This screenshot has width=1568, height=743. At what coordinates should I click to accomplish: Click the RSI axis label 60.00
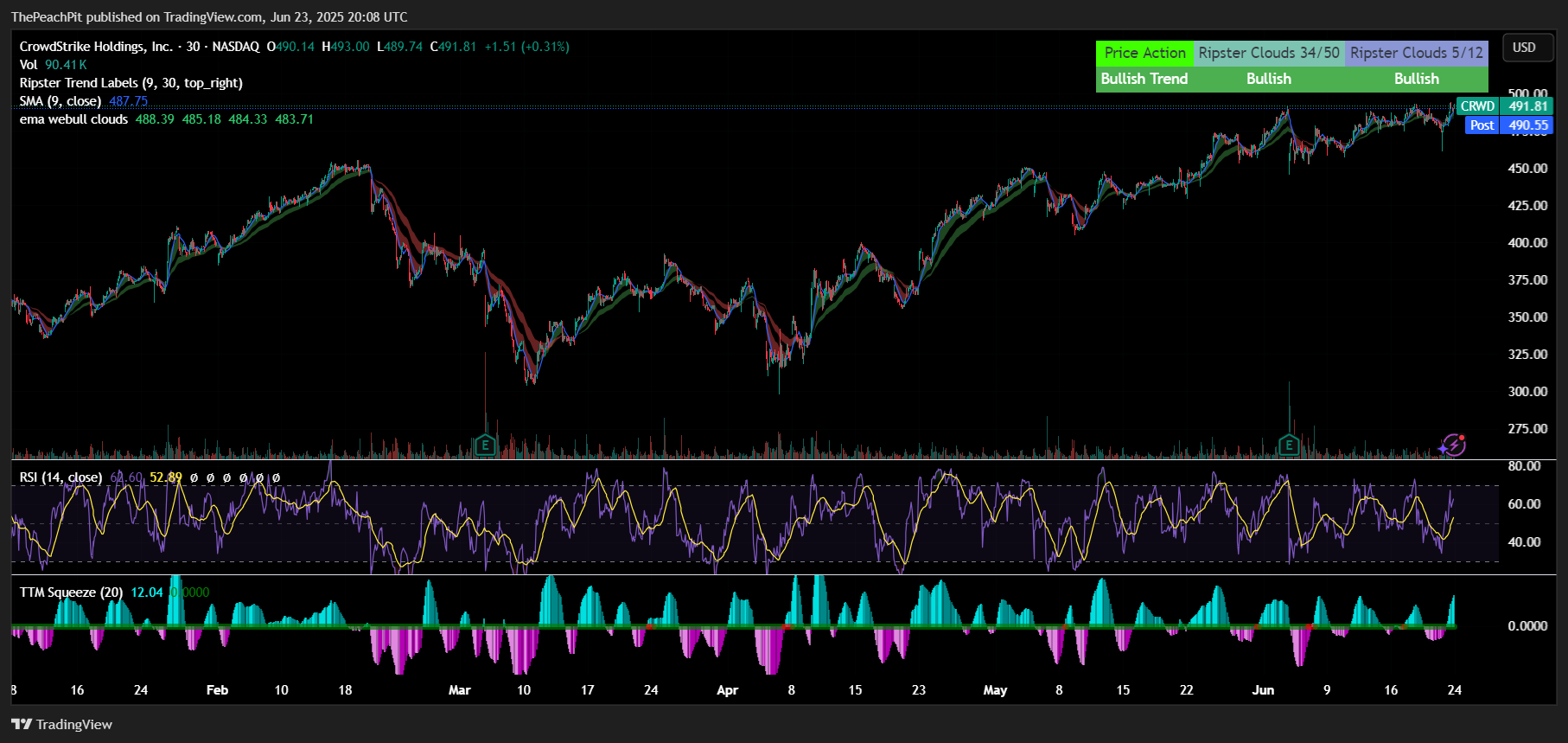(1524, 504)
